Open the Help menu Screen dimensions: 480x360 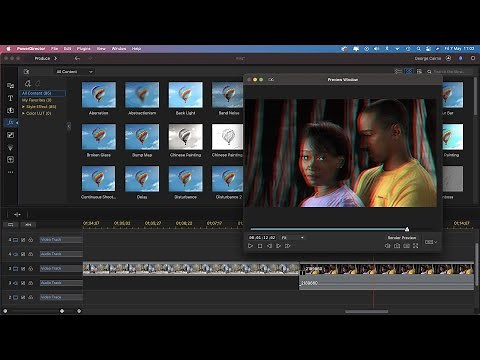point(136,49)
